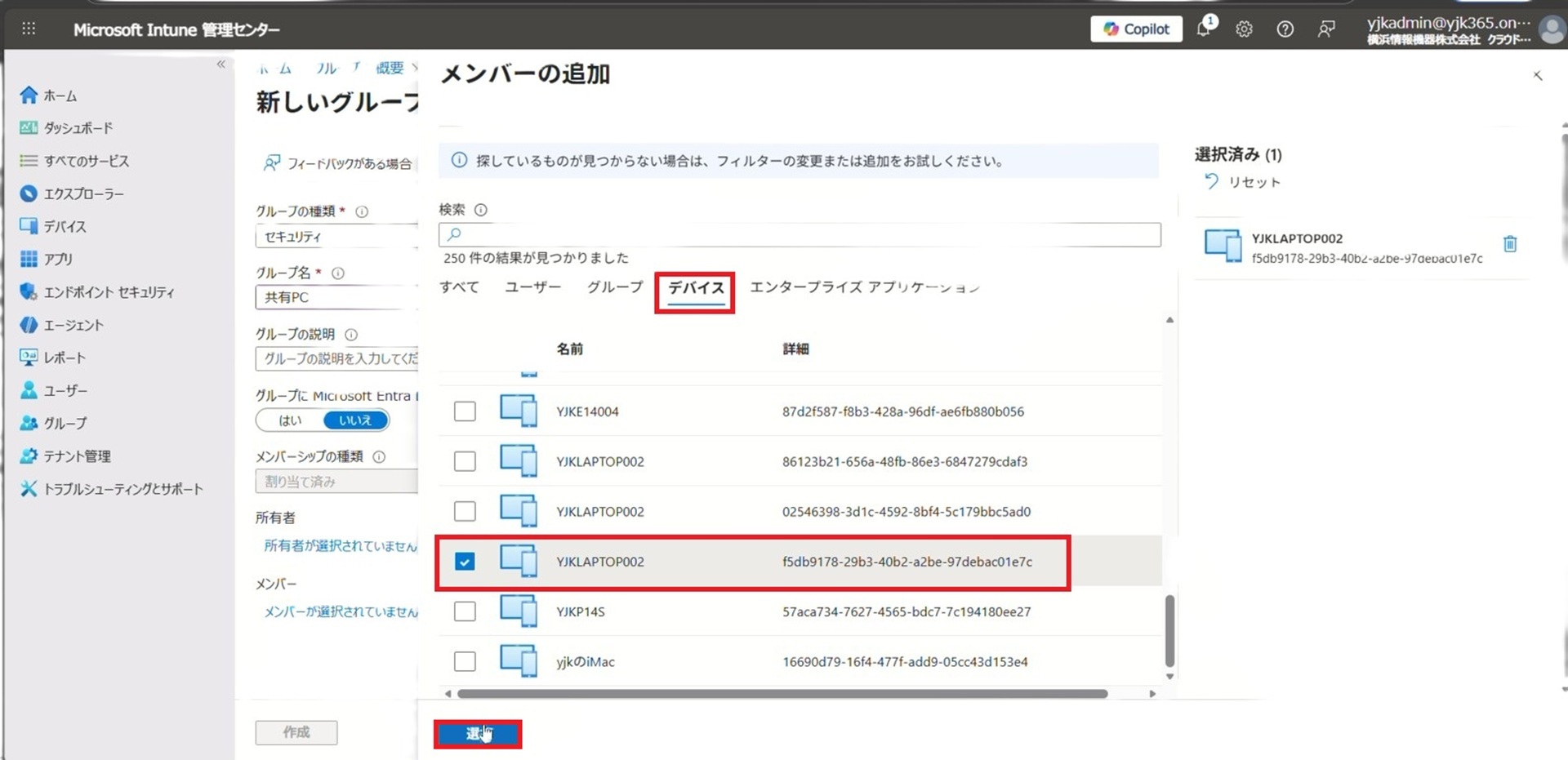Delete selected YJKLAPTOP002 with trash icon
Image resolution: width=1568 pixels, height=760 pixels.
click(1509, 244)
